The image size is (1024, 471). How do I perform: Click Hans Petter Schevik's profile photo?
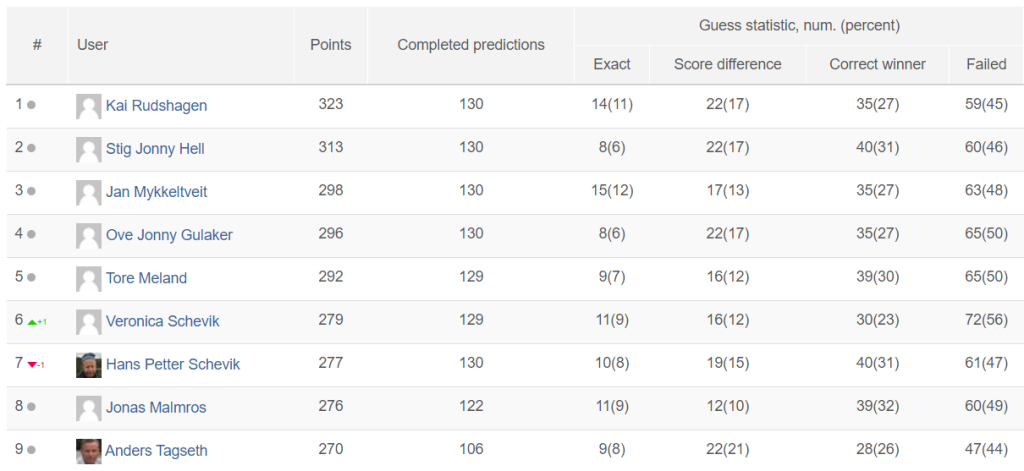point(88,365)
